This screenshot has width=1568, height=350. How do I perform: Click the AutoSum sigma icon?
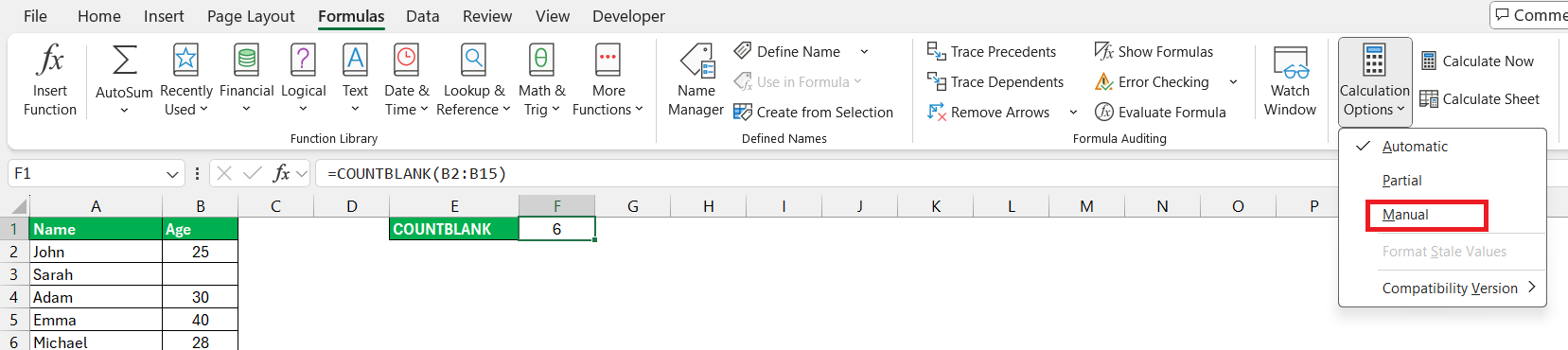[124, 61]
